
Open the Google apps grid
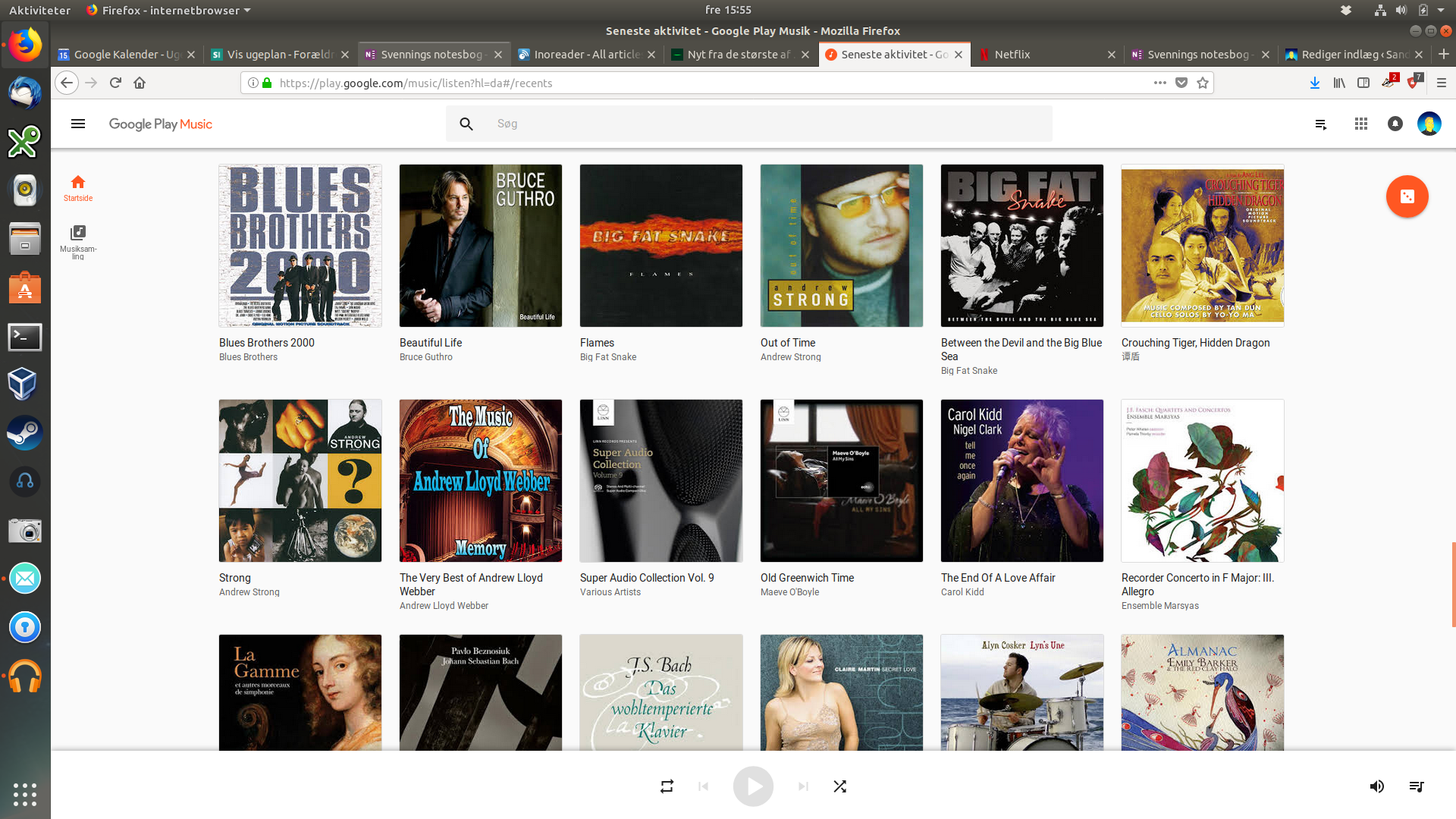tap(1361, 124)
